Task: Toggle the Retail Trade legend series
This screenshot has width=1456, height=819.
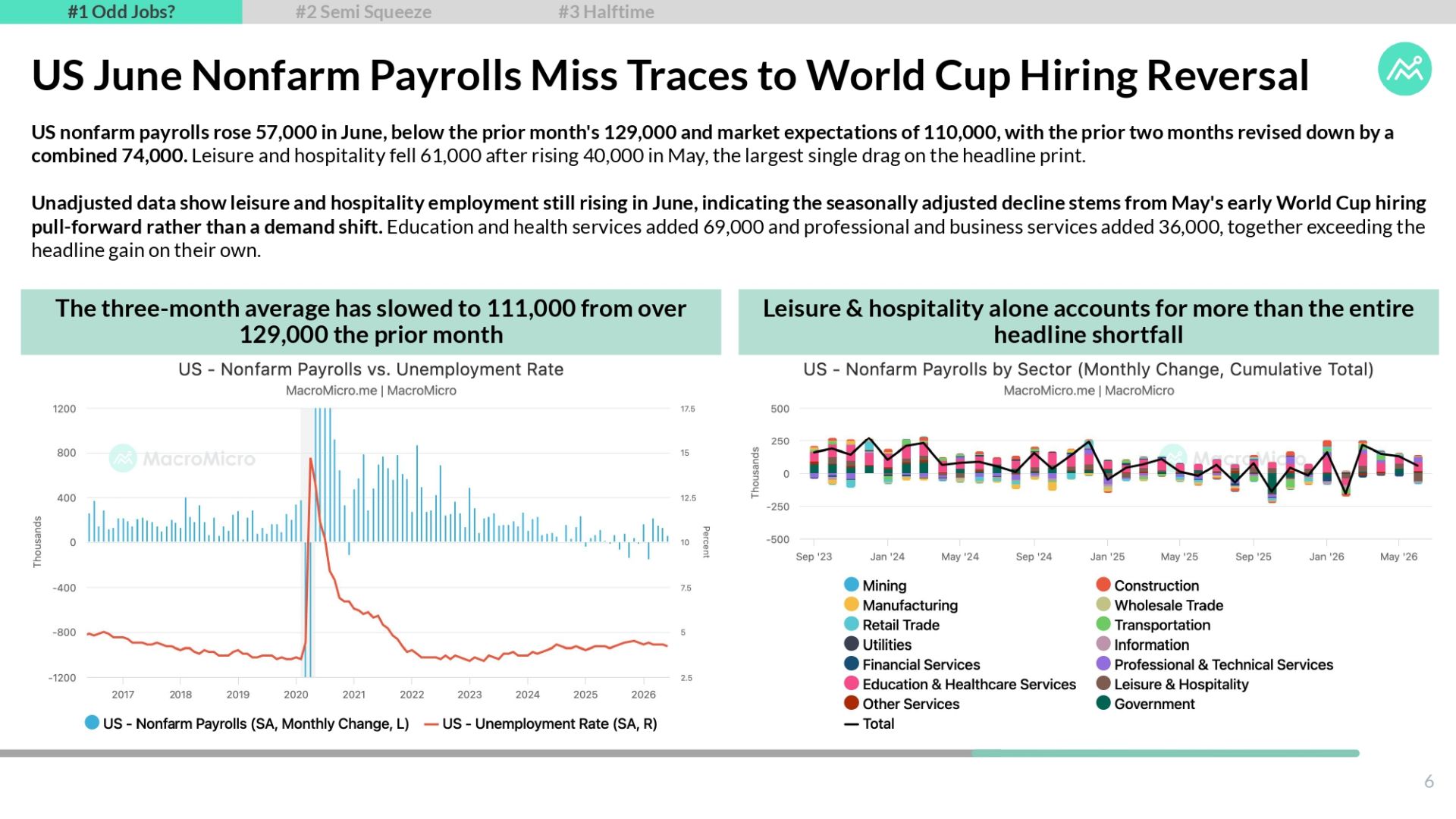Action: tap(892, 625)
